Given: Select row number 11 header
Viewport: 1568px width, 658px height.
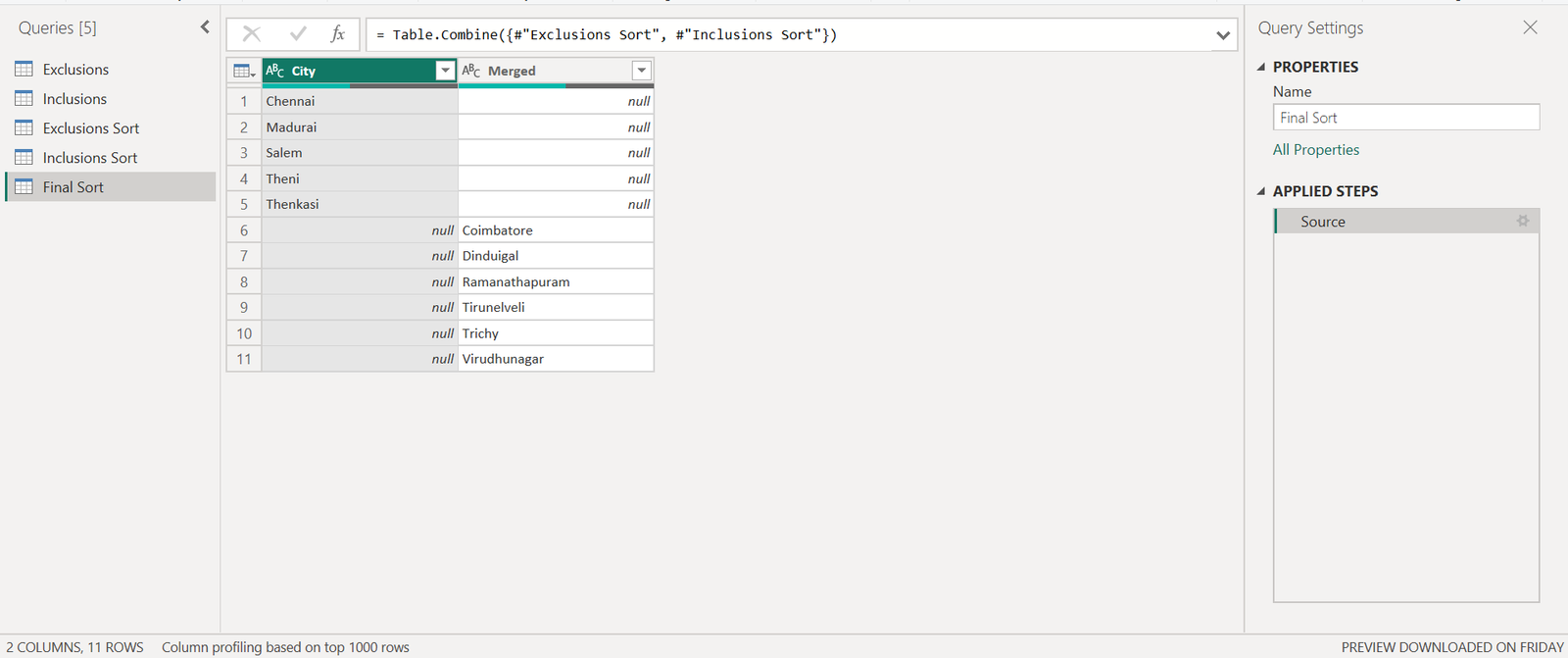Looking at the screenshot, I should (244, 359).
